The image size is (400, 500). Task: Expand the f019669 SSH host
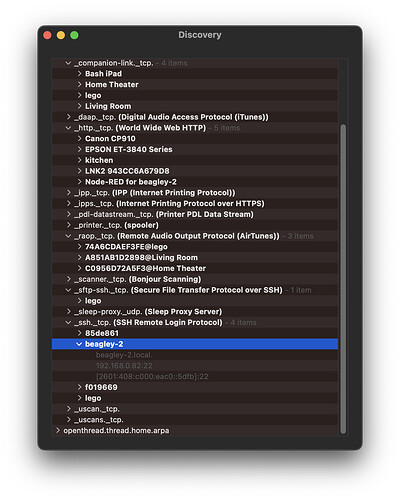(79, 387)
